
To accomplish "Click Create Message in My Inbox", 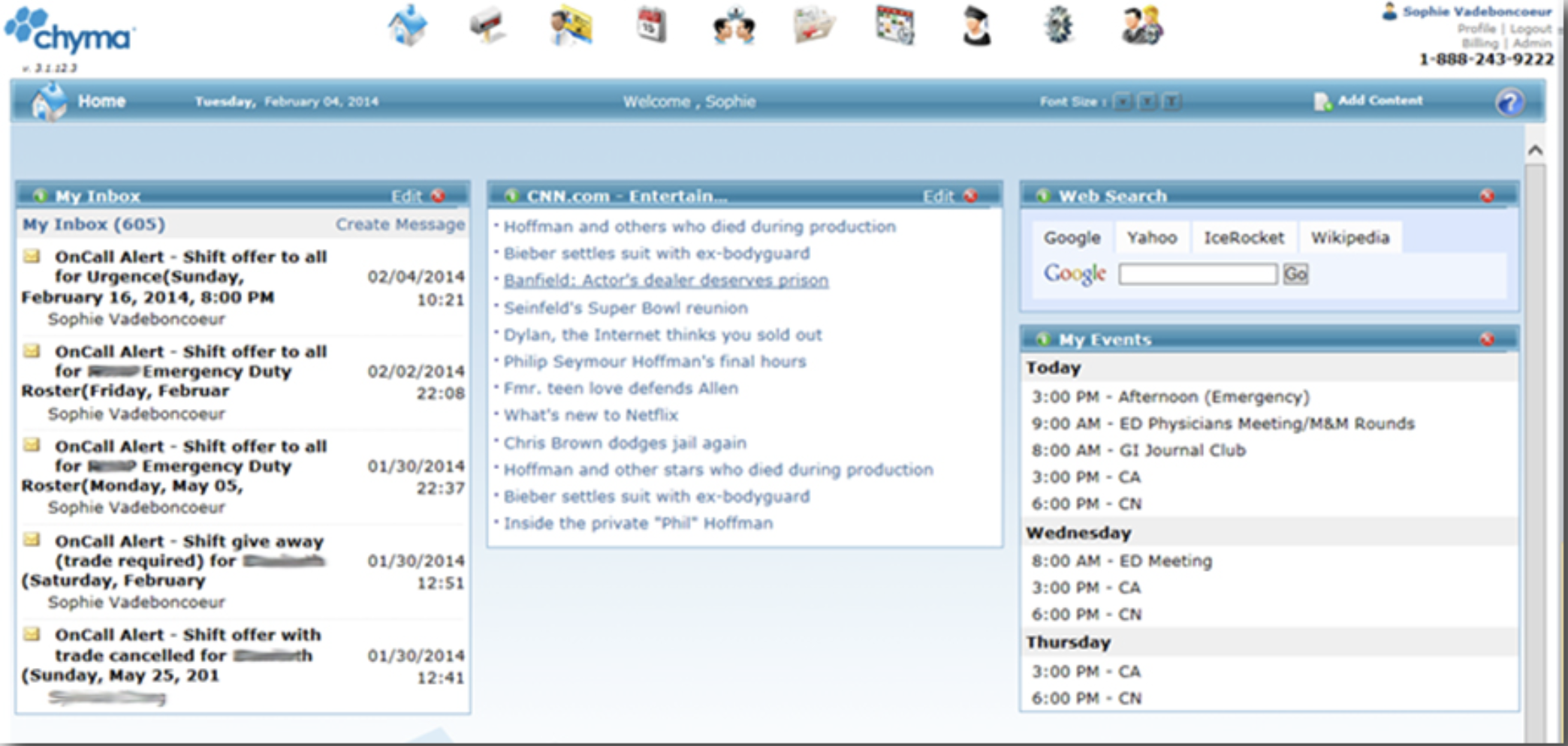I will click(x=400, y=224).
